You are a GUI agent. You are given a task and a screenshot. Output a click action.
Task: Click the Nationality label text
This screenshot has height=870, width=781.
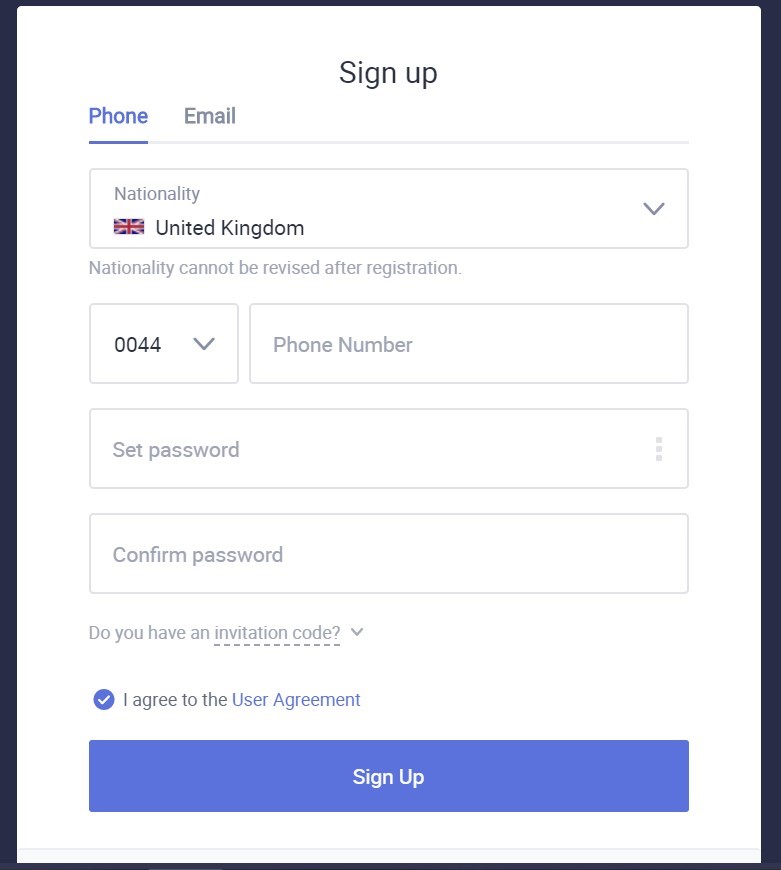coord(157,194)
